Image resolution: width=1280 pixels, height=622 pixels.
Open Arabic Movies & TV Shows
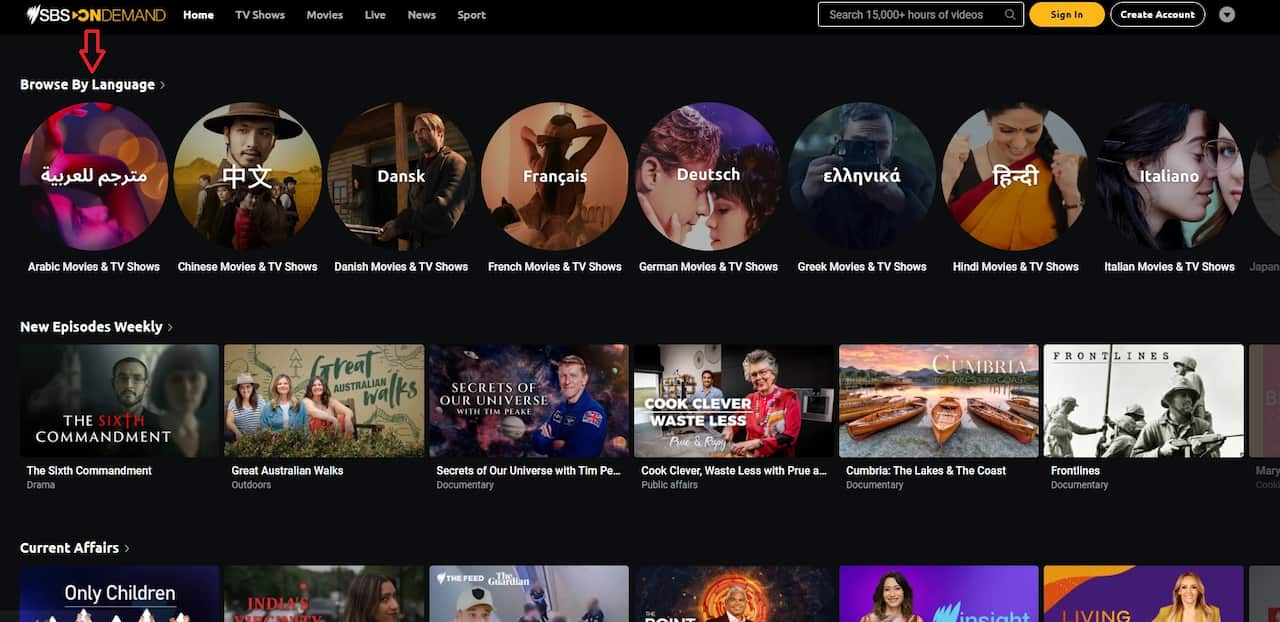(x=93, y=175)
